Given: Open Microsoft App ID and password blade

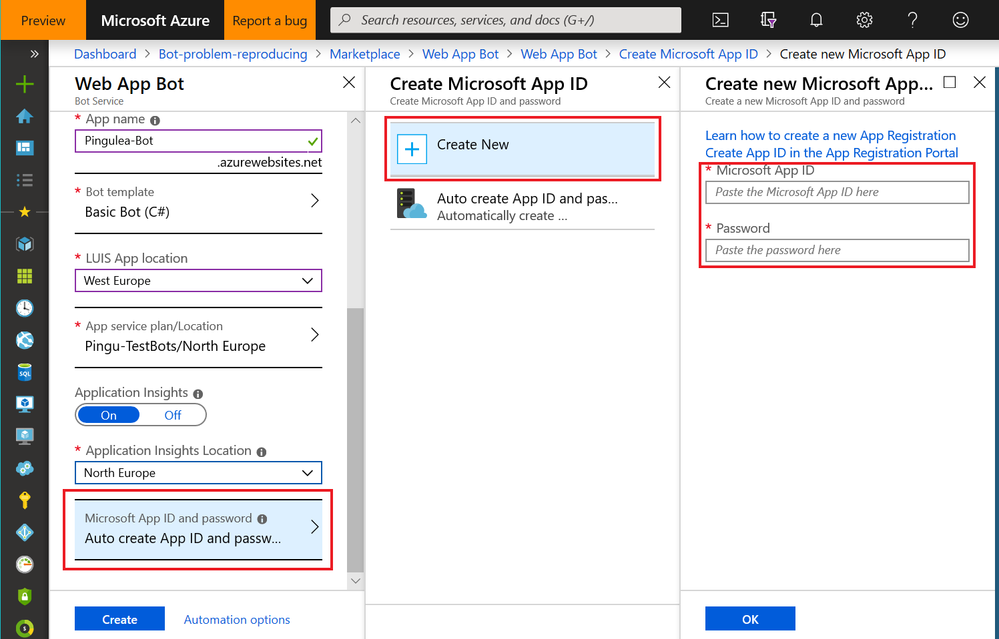Looking at the screenshot, I should point(198,529).
